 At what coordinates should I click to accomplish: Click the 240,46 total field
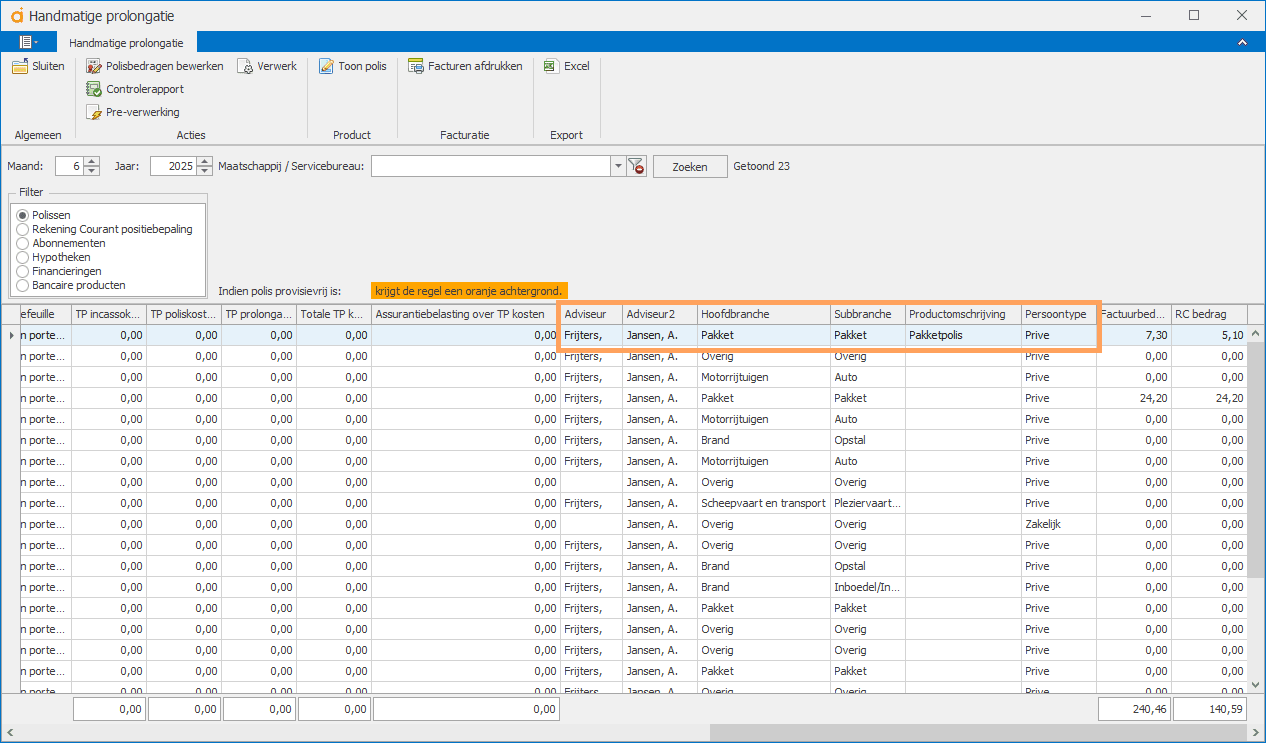tap(1135, 709)
